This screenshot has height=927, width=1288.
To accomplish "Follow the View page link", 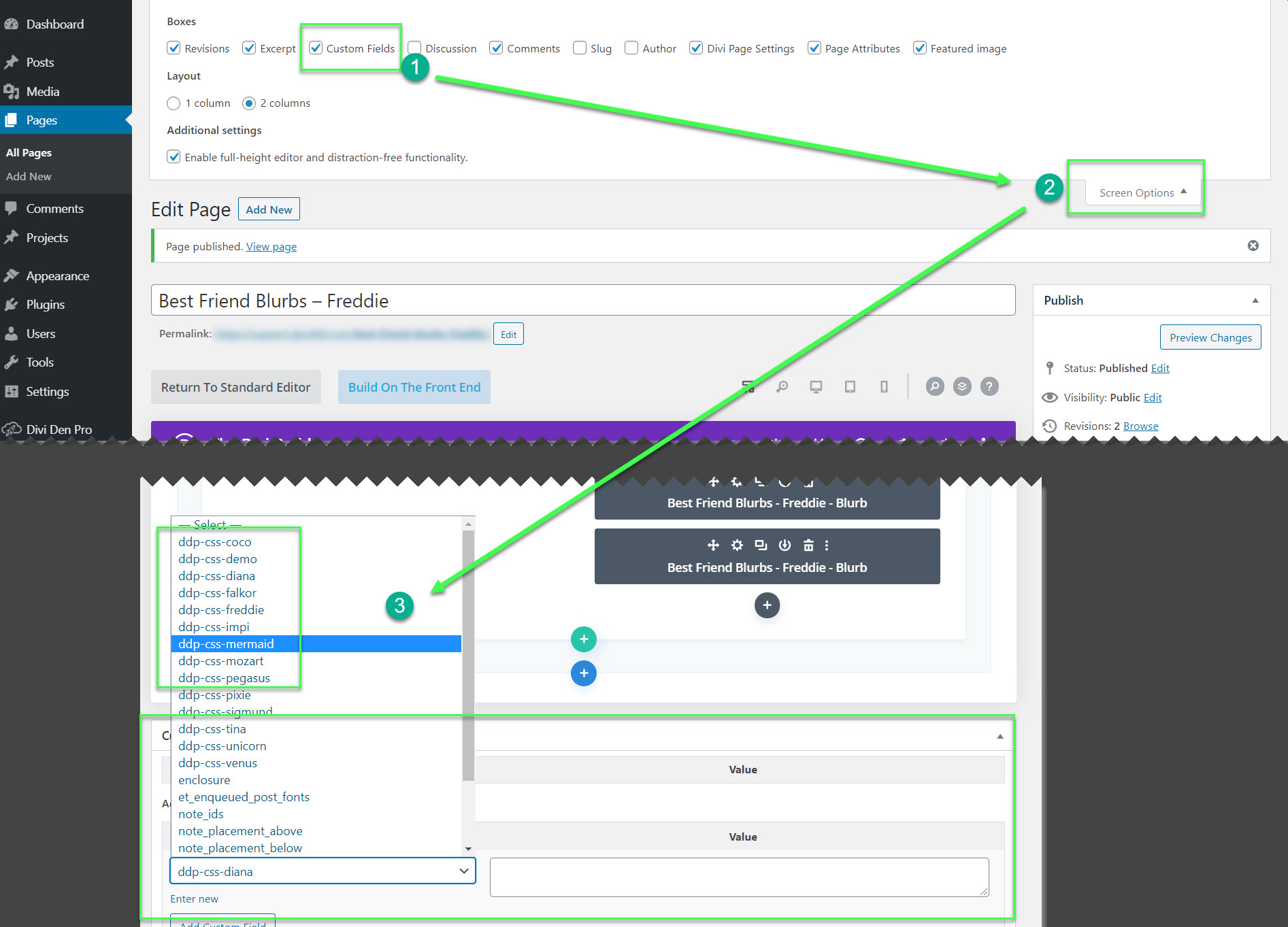I will click(271, 246).
